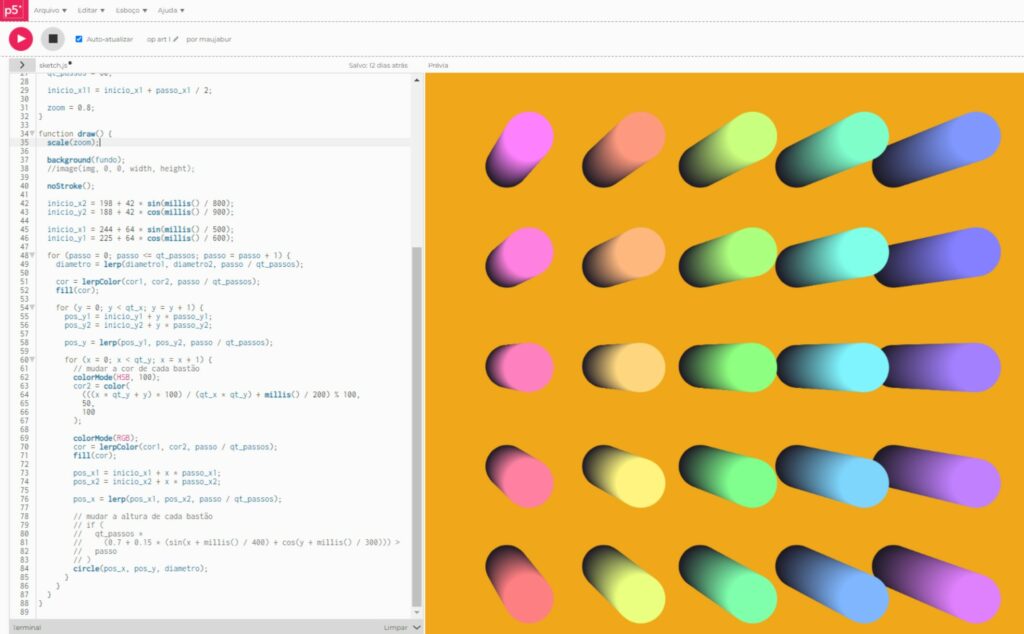The width and height of the screenshot is (1024, 634).
Task: Click the maujabur author link
Action: click(x=216, y=39)
